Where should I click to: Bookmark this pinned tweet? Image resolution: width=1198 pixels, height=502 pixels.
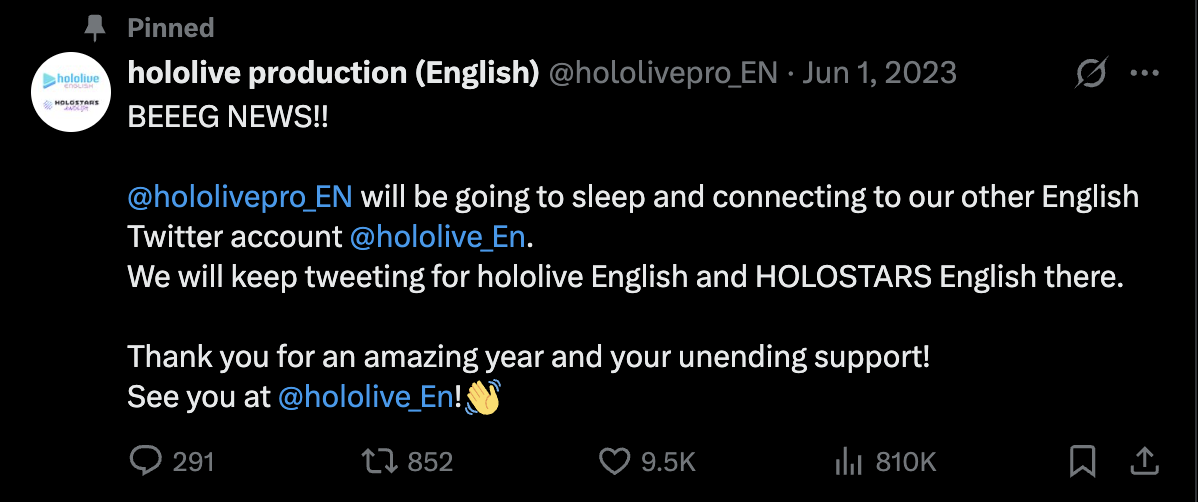click(1082, 461)
